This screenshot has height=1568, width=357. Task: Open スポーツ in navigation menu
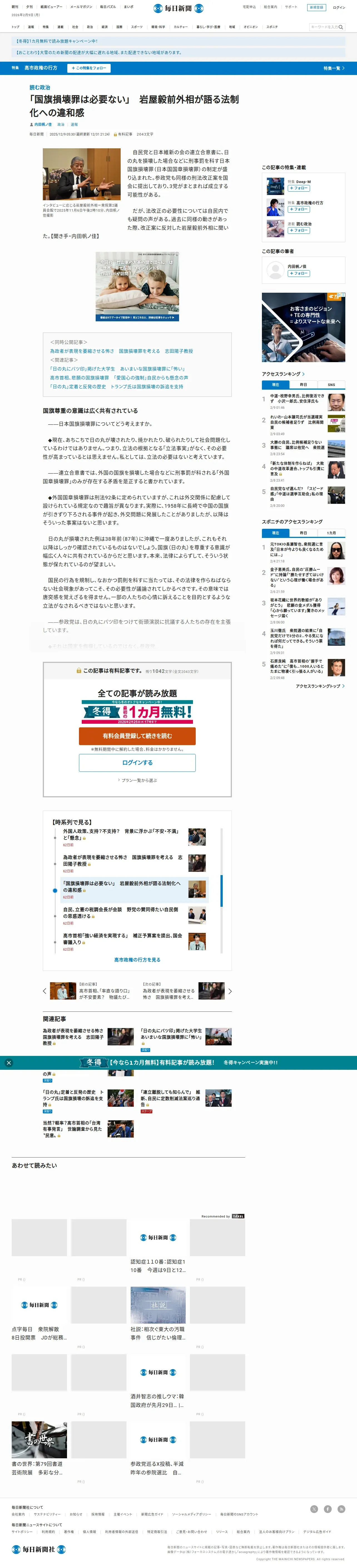click(137, 27)
